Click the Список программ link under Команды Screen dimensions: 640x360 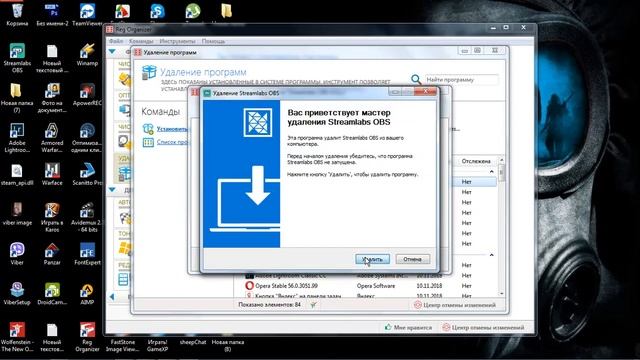coord(172,142)
